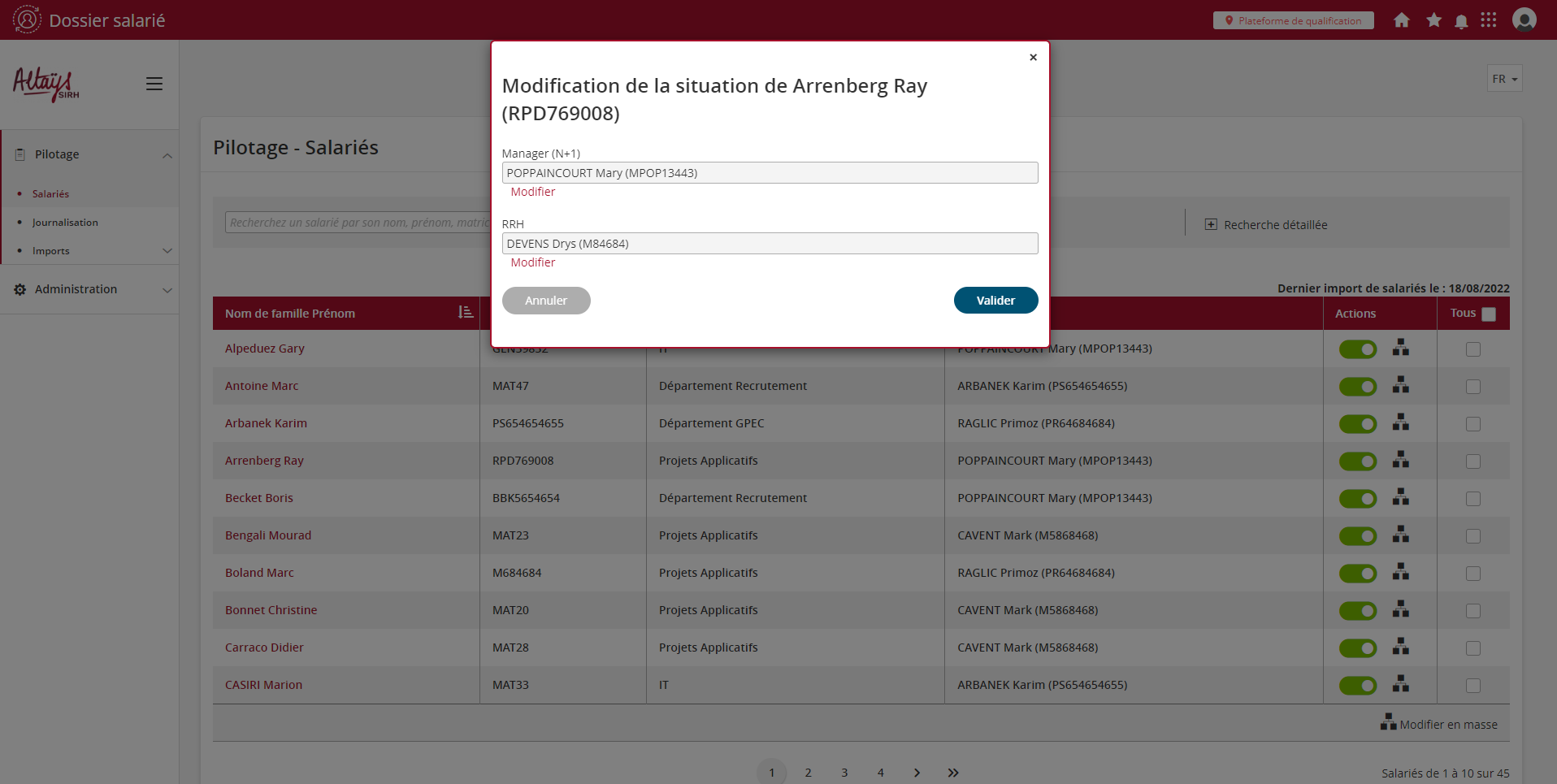Check the checkbox for Arbanek Karim row
The image size is (1557, 784).
coord(1472,424)
